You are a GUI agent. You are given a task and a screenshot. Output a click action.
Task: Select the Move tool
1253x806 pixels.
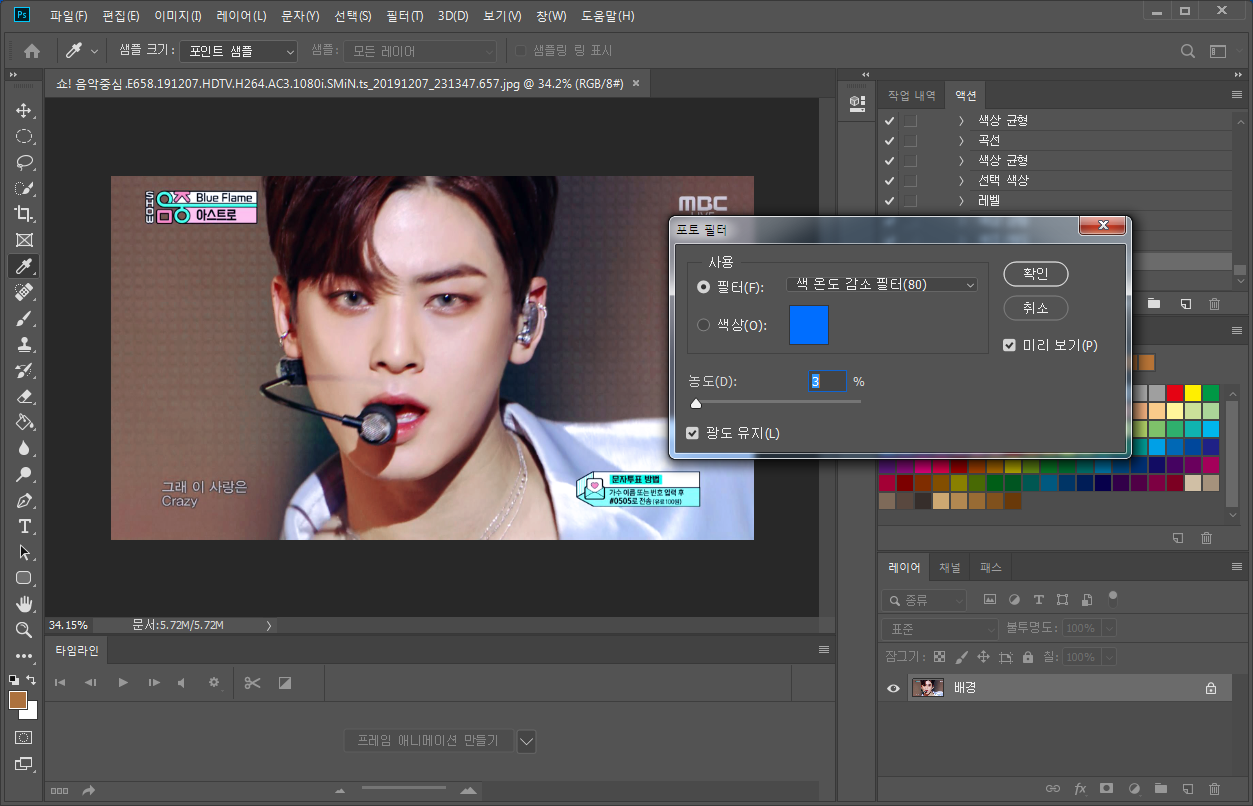[x=24, y=110]
